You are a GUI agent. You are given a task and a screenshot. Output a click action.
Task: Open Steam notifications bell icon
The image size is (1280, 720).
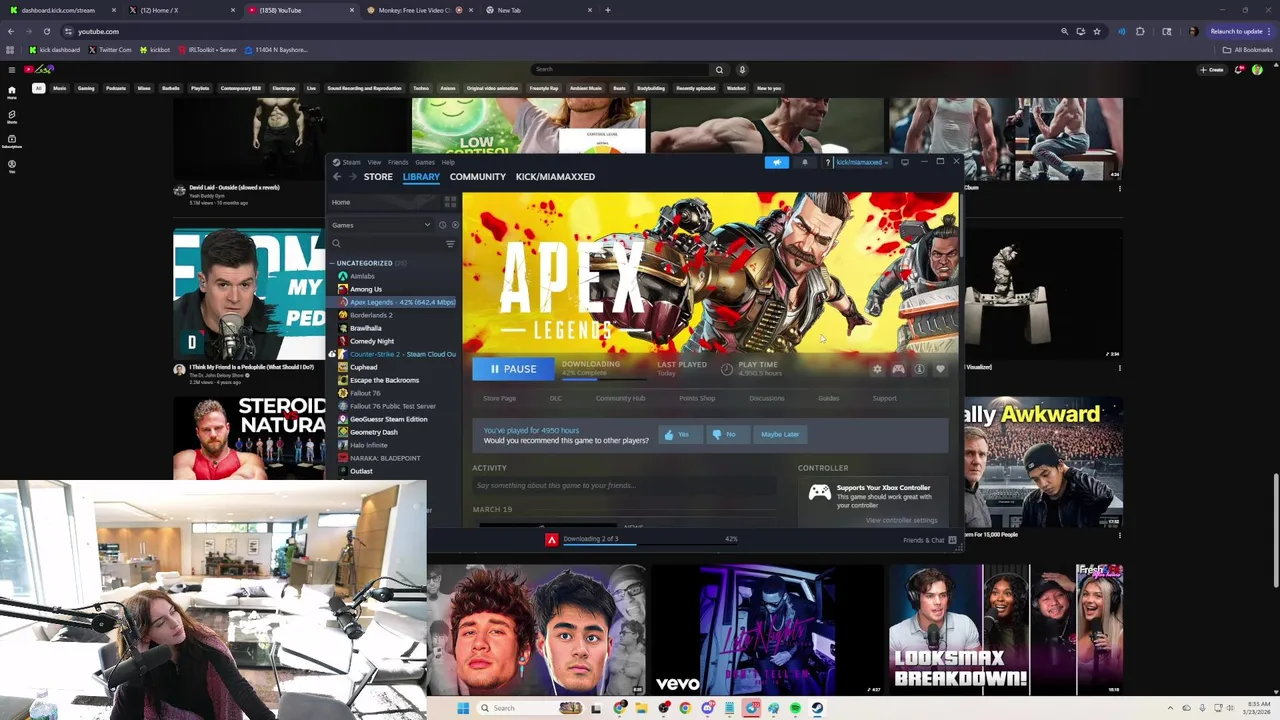[804, 162]
